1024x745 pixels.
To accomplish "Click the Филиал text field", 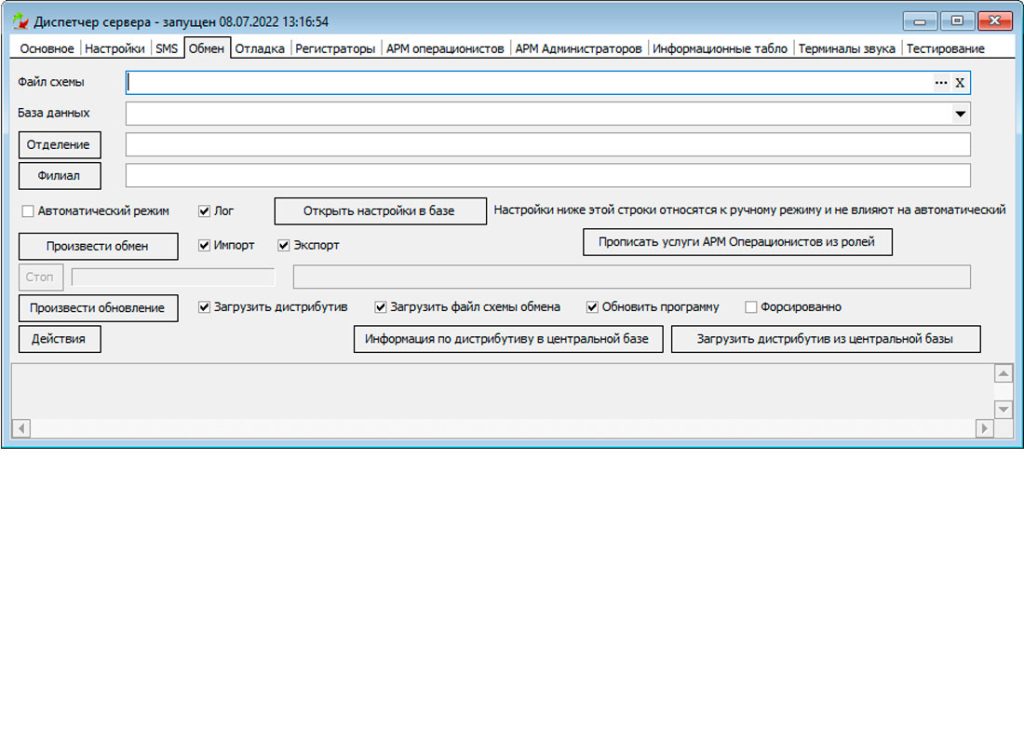I will (548, 175).
